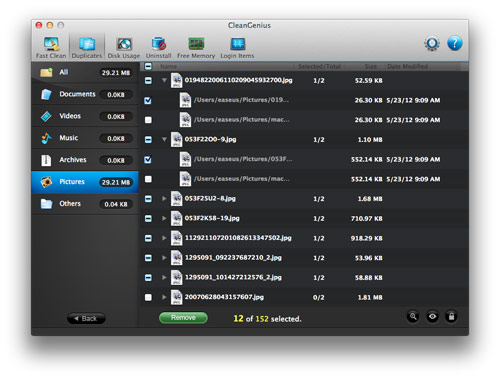The height and width of the screenshot is (379, 500).
Task: Select the 1295091_101427212576_2.jpg file name
Action: (233, 277)
